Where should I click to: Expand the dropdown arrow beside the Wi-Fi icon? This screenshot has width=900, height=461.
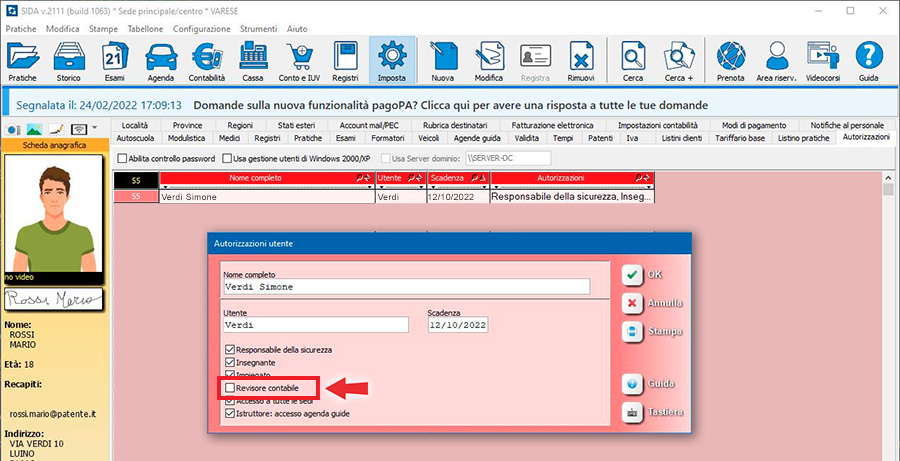click(x=94, y=129)
